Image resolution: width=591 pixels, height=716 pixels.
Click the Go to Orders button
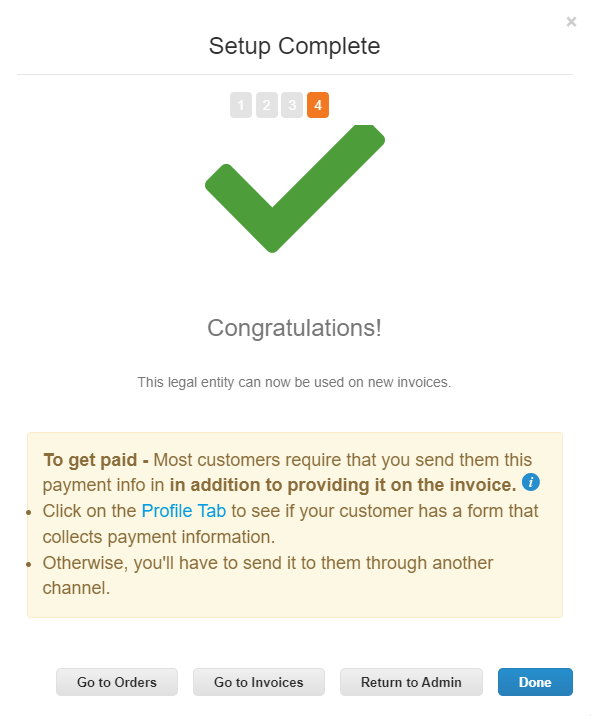point(117,682)
